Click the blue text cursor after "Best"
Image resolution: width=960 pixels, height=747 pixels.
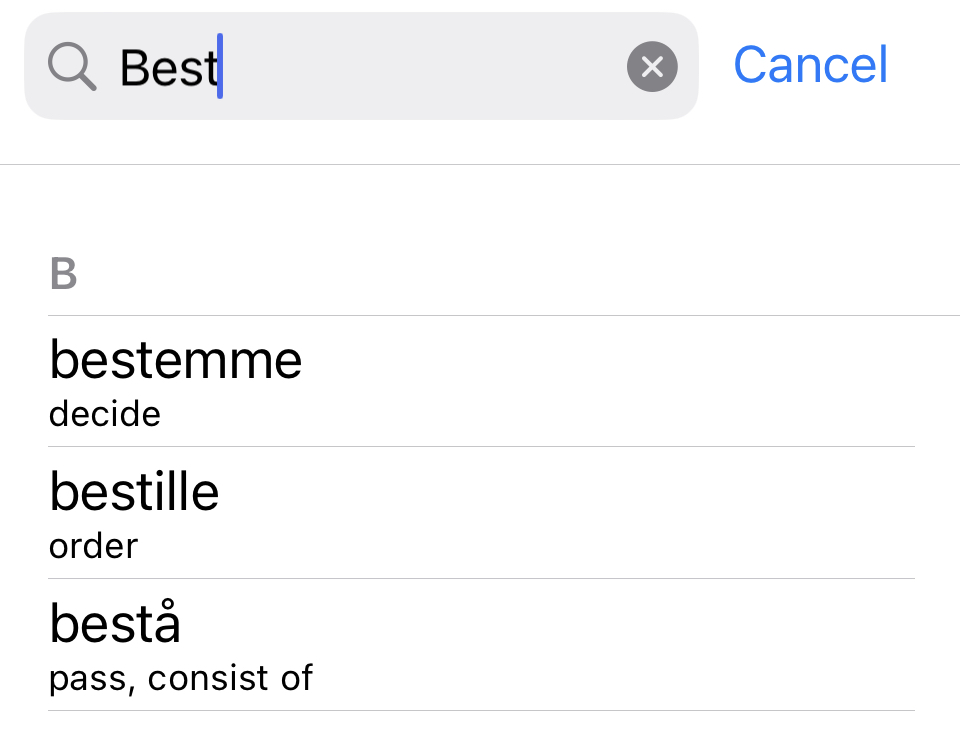click(220, 67)
